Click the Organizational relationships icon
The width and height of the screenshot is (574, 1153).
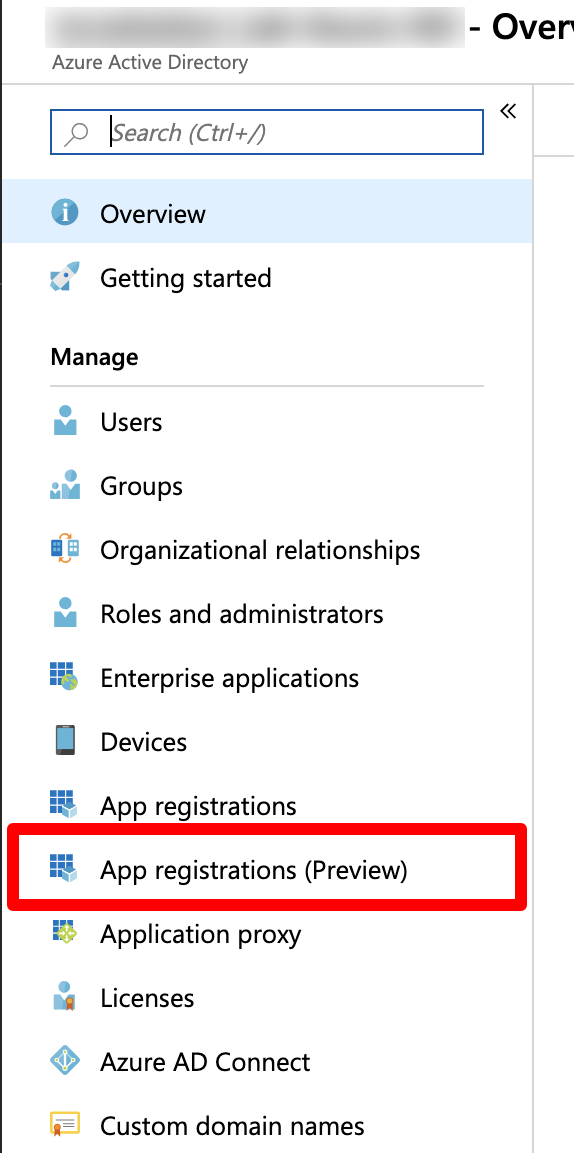tap(65, 549)
